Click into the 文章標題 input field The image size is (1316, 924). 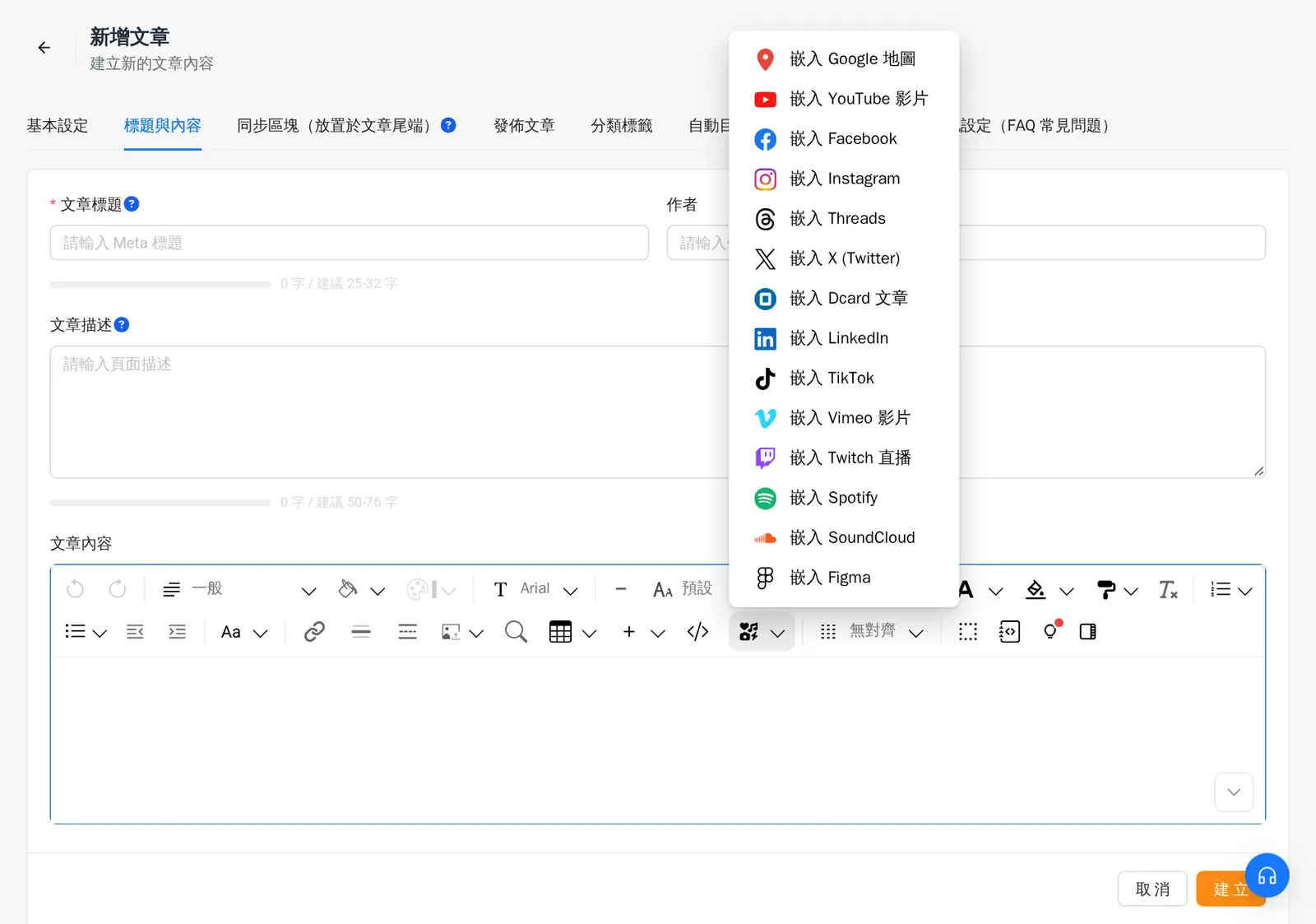(x=350, y=243)
